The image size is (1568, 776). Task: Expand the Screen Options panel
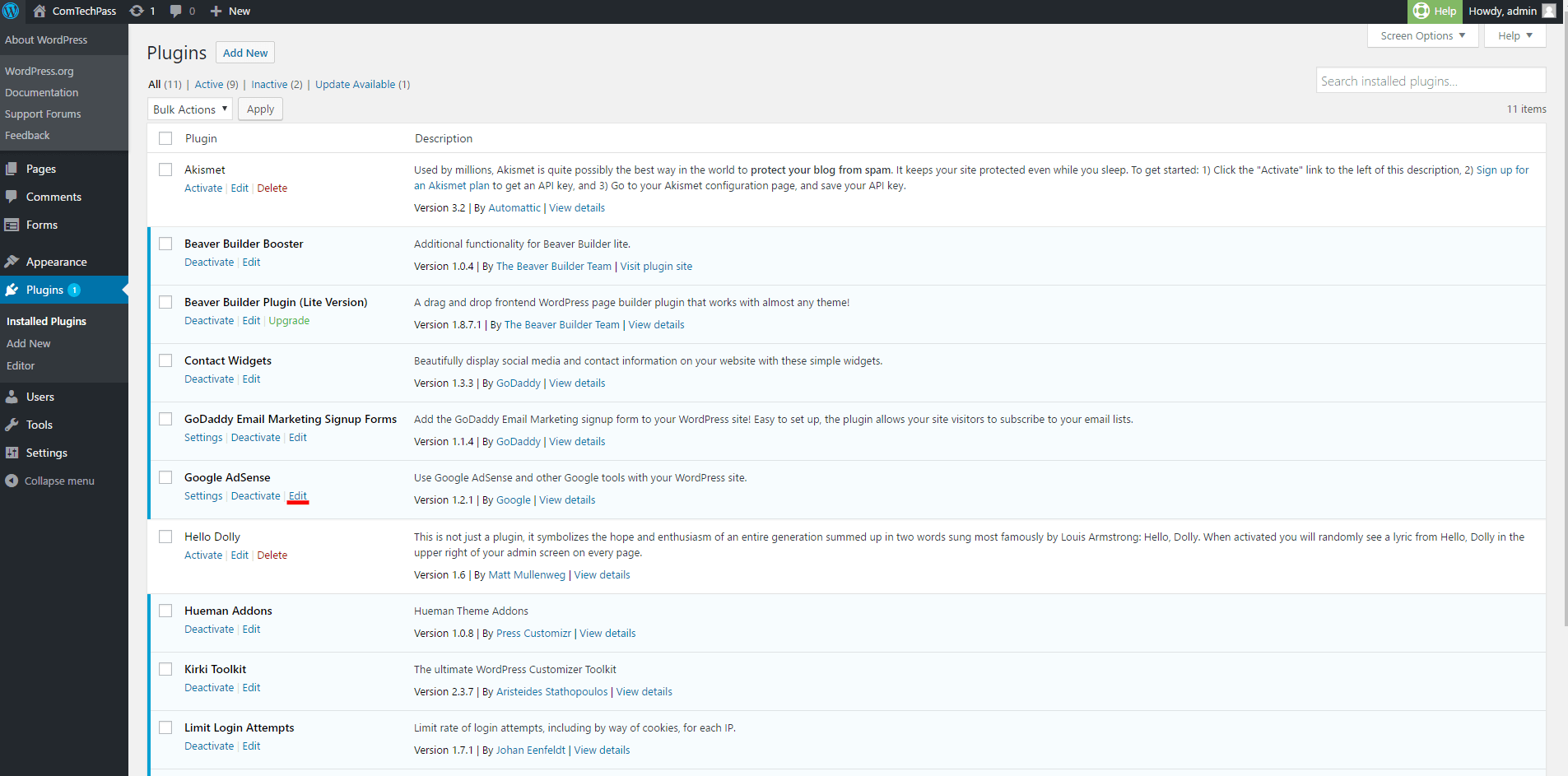pyautogui.click(x=1422, y=36)
